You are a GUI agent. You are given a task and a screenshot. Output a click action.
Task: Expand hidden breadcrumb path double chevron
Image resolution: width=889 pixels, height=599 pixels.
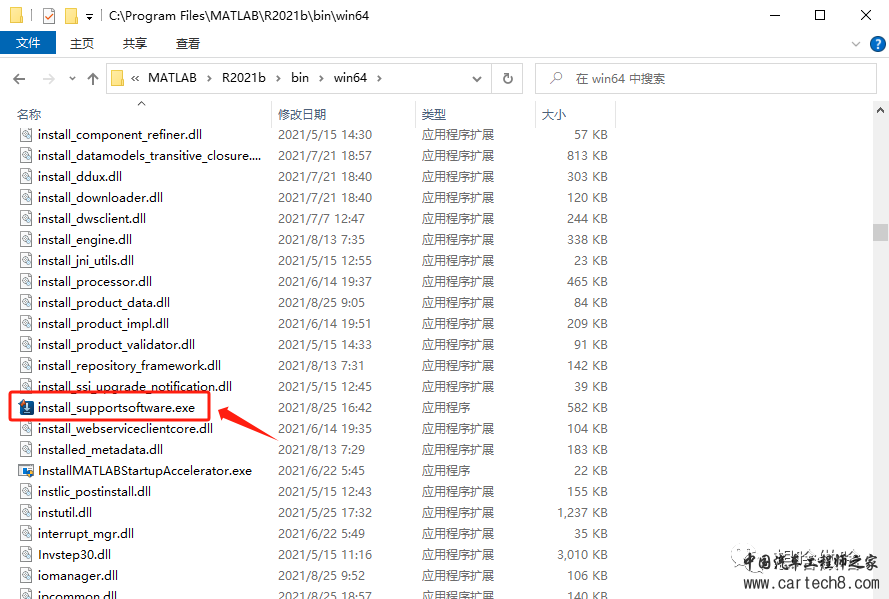point(135,78)
